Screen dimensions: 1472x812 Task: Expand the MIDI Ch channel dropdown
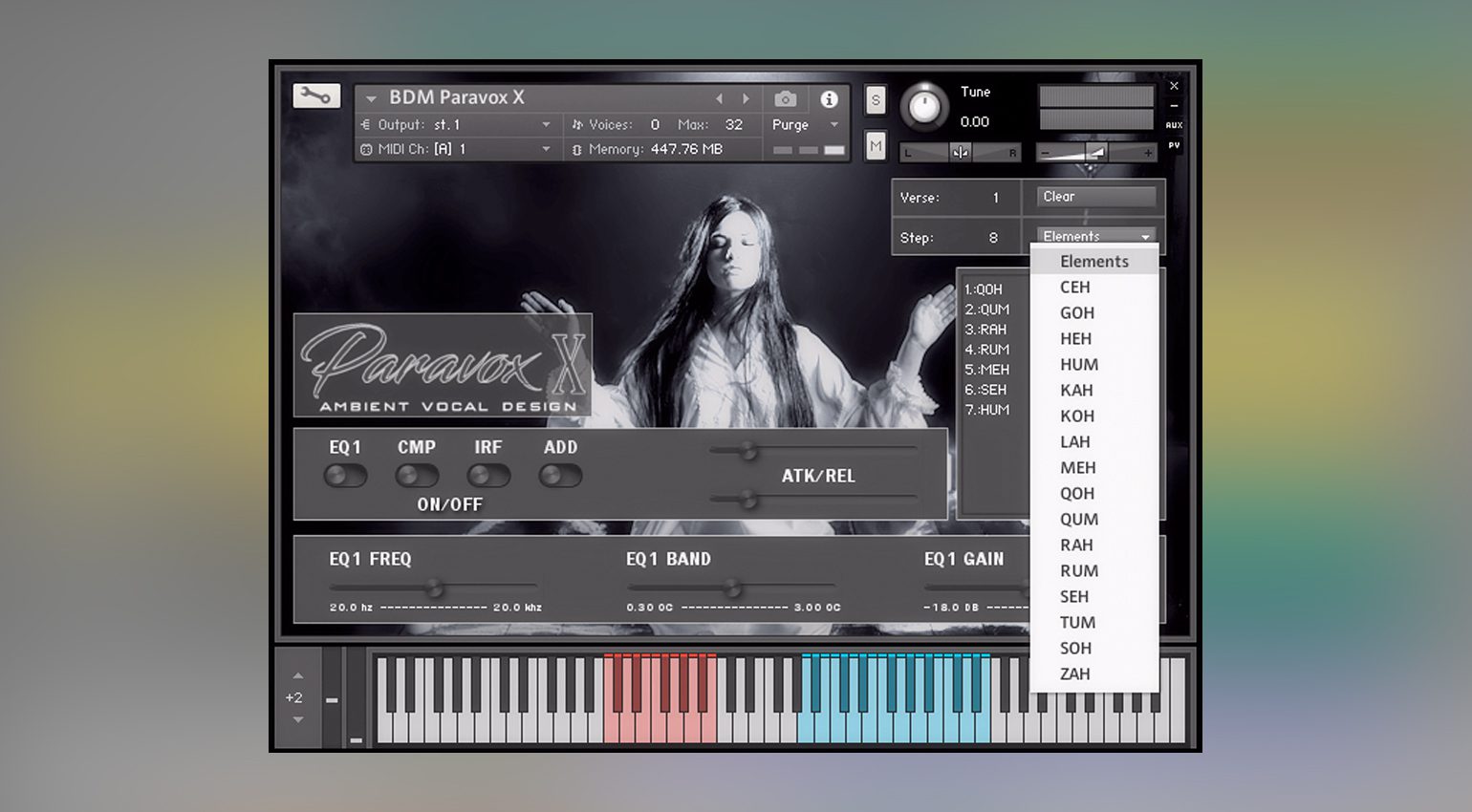point(546,150)
